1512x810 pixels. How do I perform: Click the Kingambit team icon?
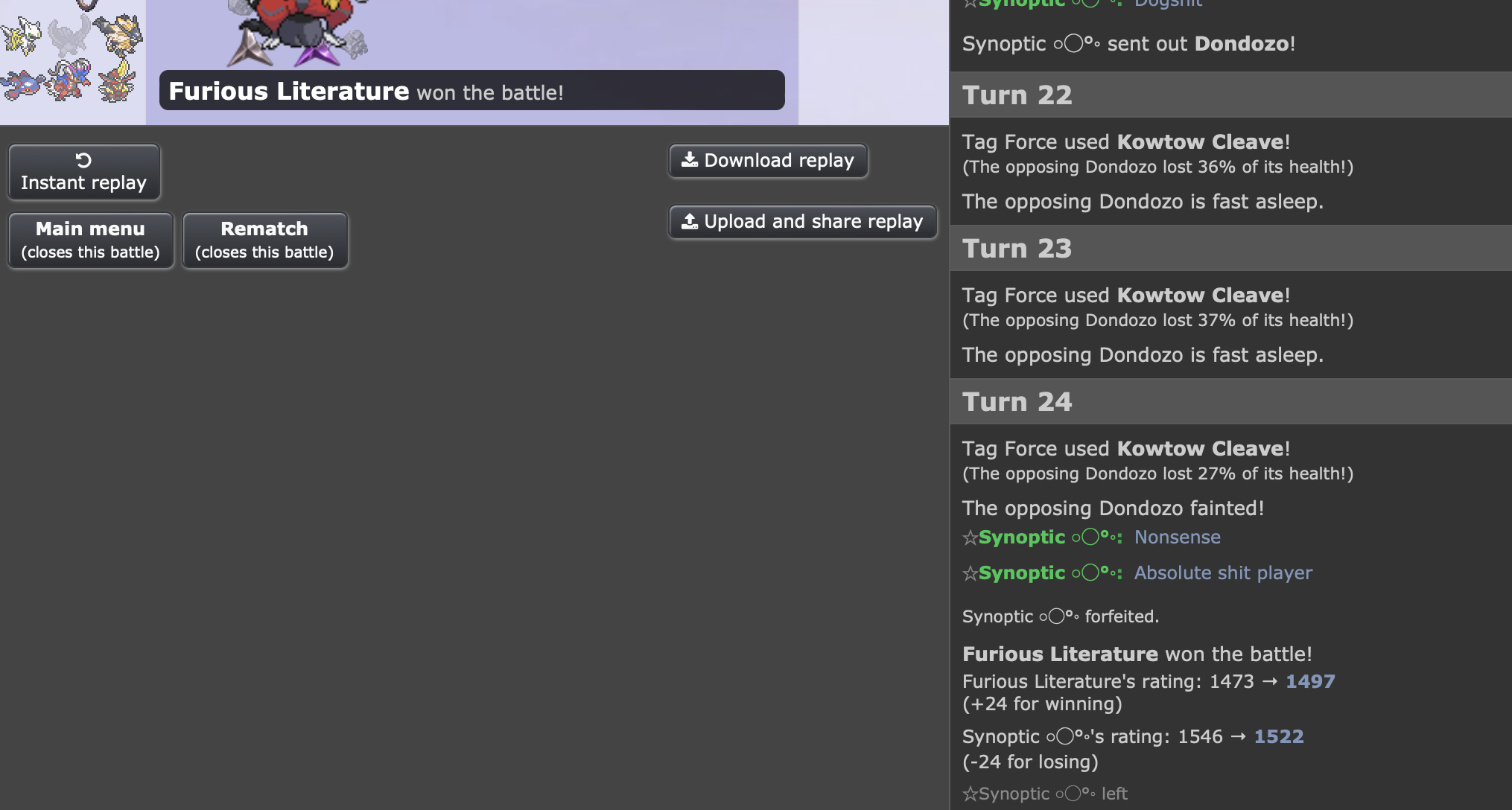(x=118, y=82)
